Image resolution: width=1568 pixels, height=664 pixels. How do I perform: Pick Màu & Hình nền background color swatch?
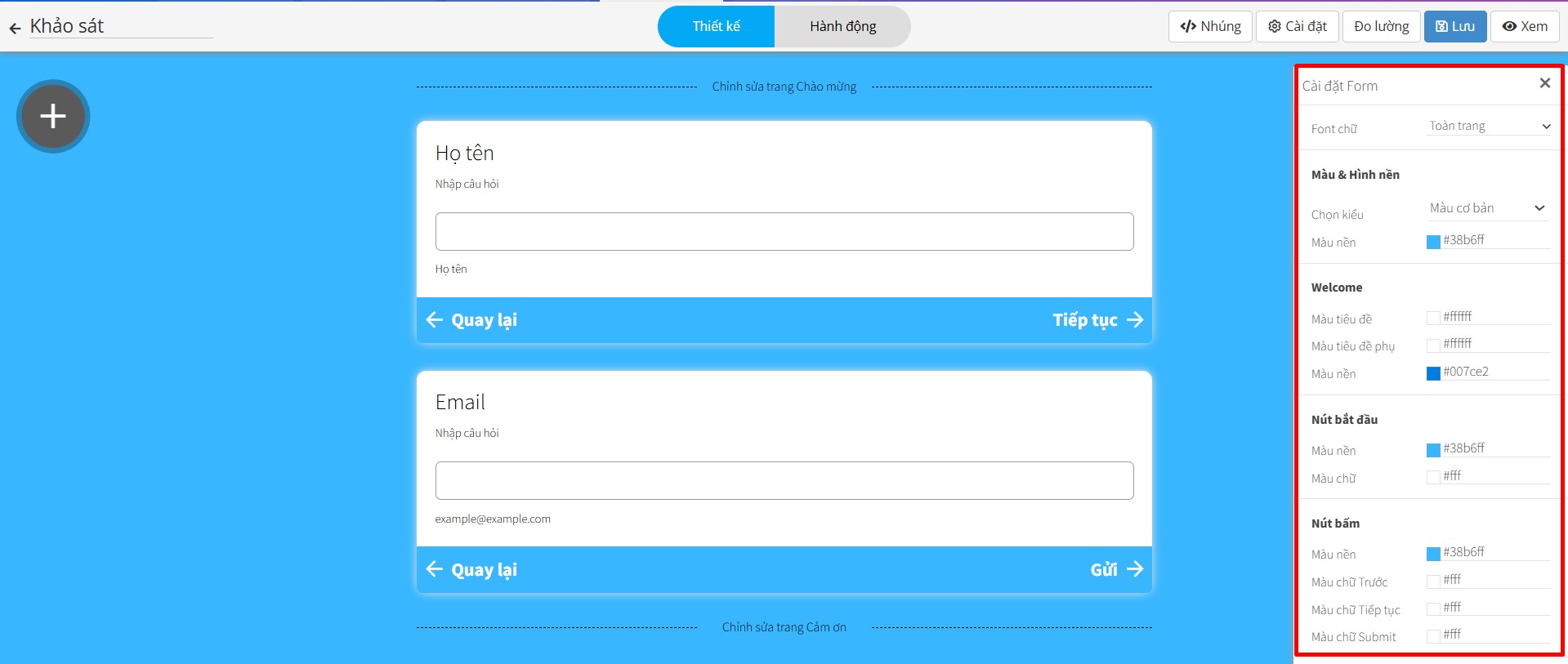pyautogui.click(x=1433, y=242)
